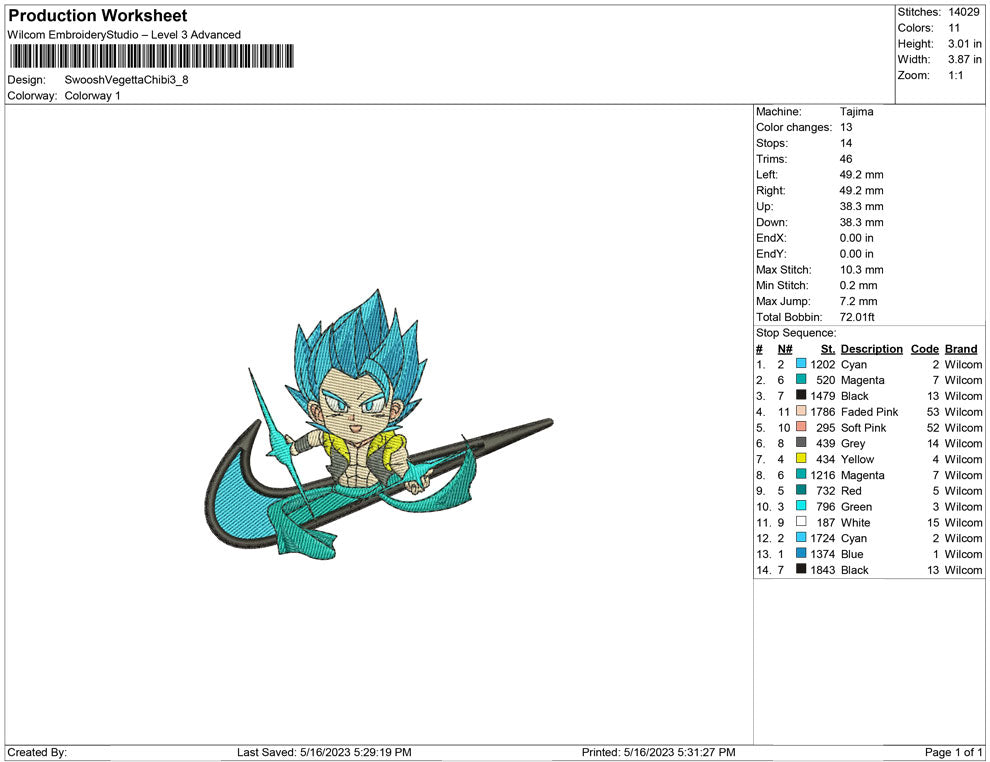Viewport: 990px width, 762px height.
Task: Click the Colors value '11'
Action: click(x=954, y=28)
